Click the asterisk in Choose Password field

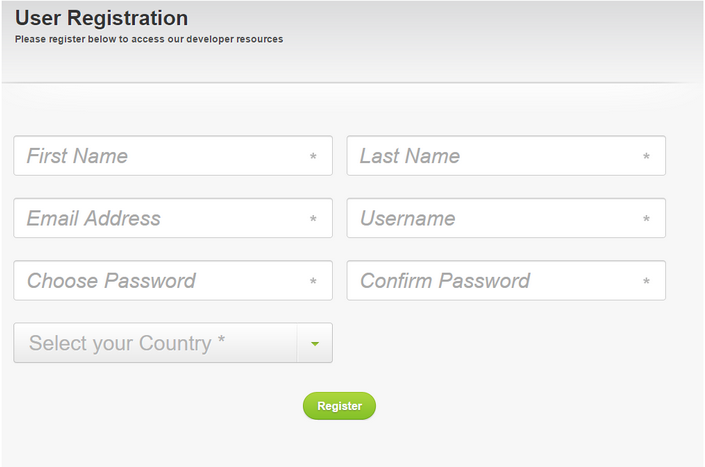[x=313, y=281]
